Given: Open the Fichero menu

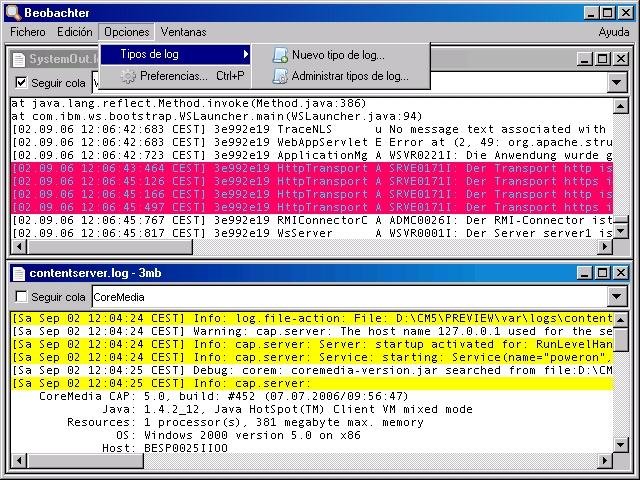Looking at the screenshot, I should click(x=28, y=32).
